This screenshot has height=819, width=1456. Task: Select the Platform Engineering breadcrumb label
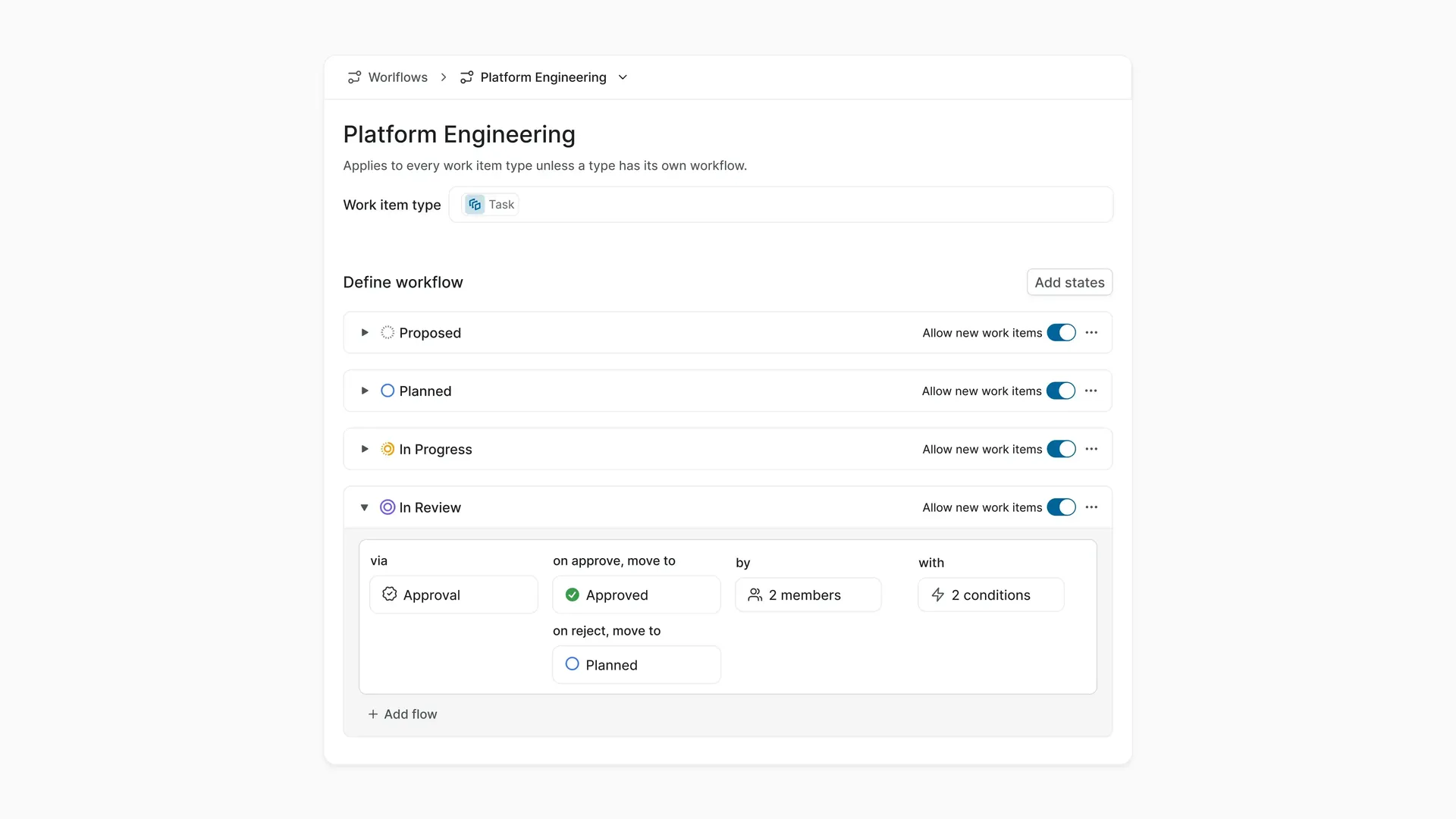pyautogui.click(x=543, y=77)
